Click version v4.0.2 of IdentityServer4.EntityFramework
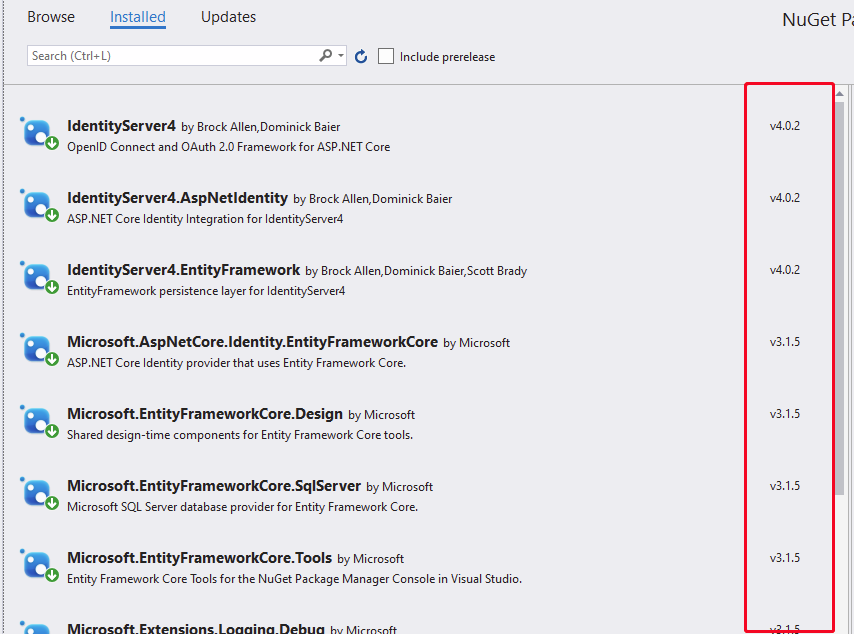Viewport: 854px width, 634px height. point(784,270)
